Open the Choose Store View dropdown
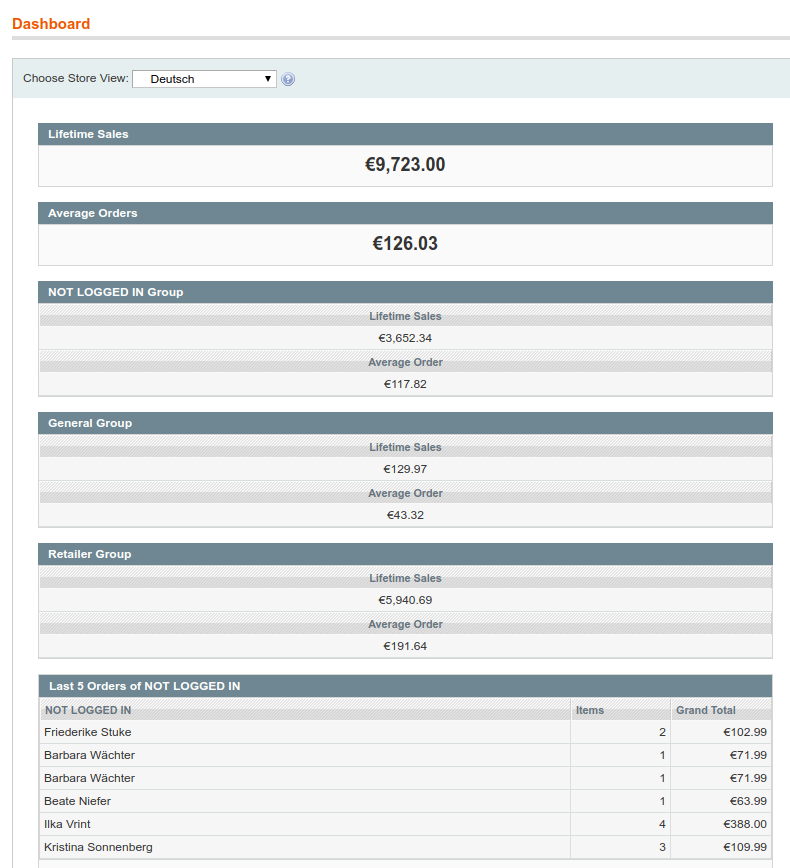Image resolution: width=790 pixels, height=868 pixels. click(204, 79)
